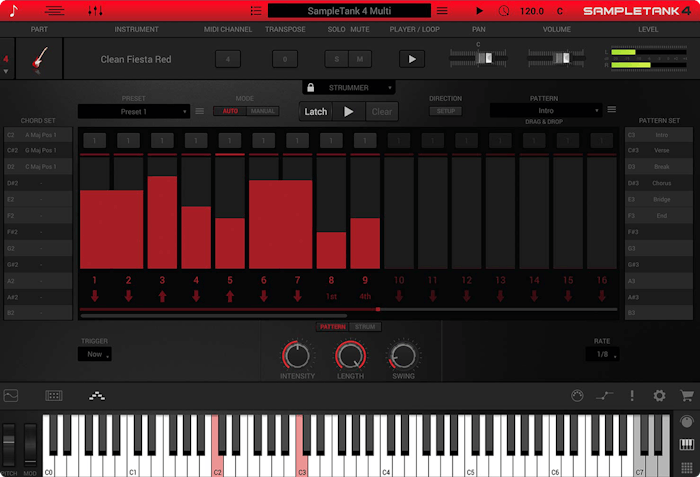Image resolution: width=700 pixels, height=477 pixels.
Task: Open the preset menu icon beside Preset 1
Action: click(200, 111)
